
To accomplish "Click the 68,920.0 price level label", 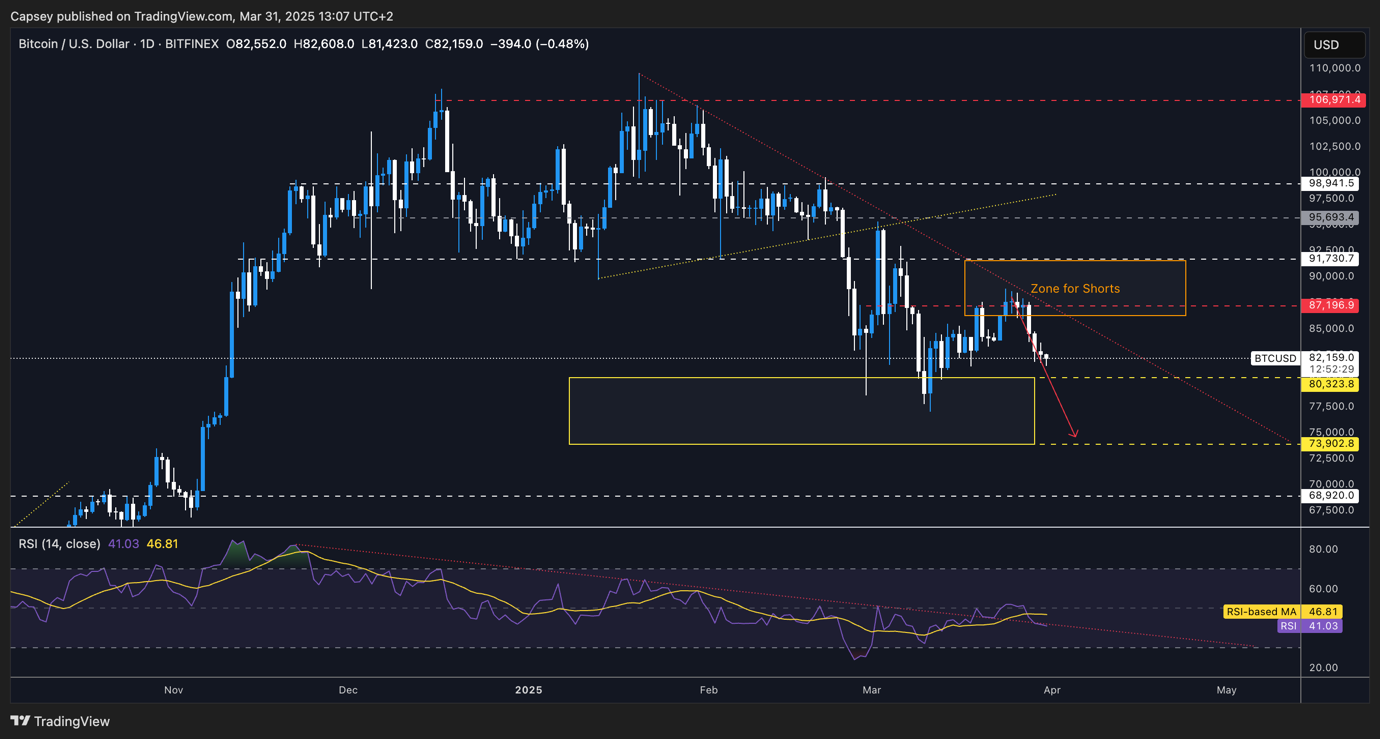I will [1331, 496].
